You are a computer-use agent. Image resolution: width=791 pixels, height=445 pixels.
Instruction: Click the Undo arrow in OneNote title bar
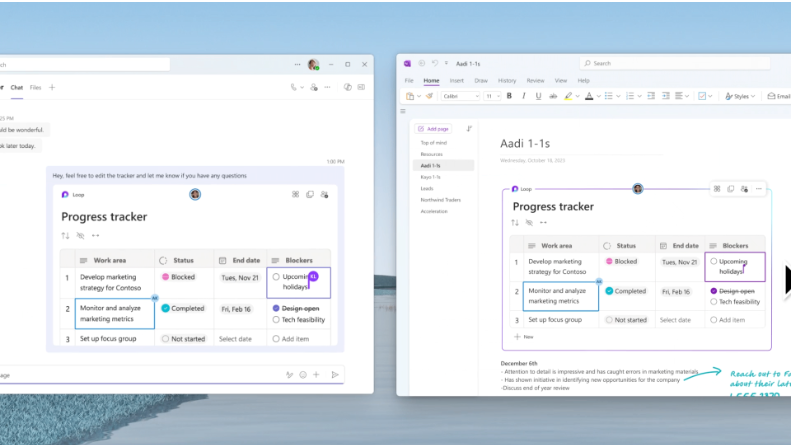point(434,64)
